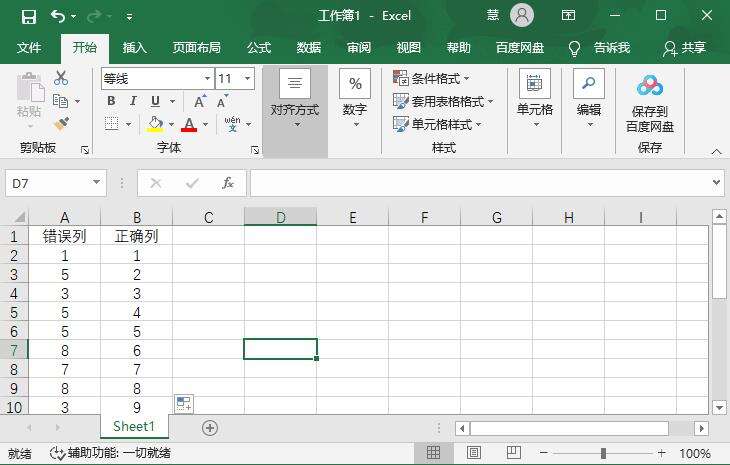Viewport: 730px width, 465px height.
Task: Toggle Underline formatting
Action: tap(155, 101)
